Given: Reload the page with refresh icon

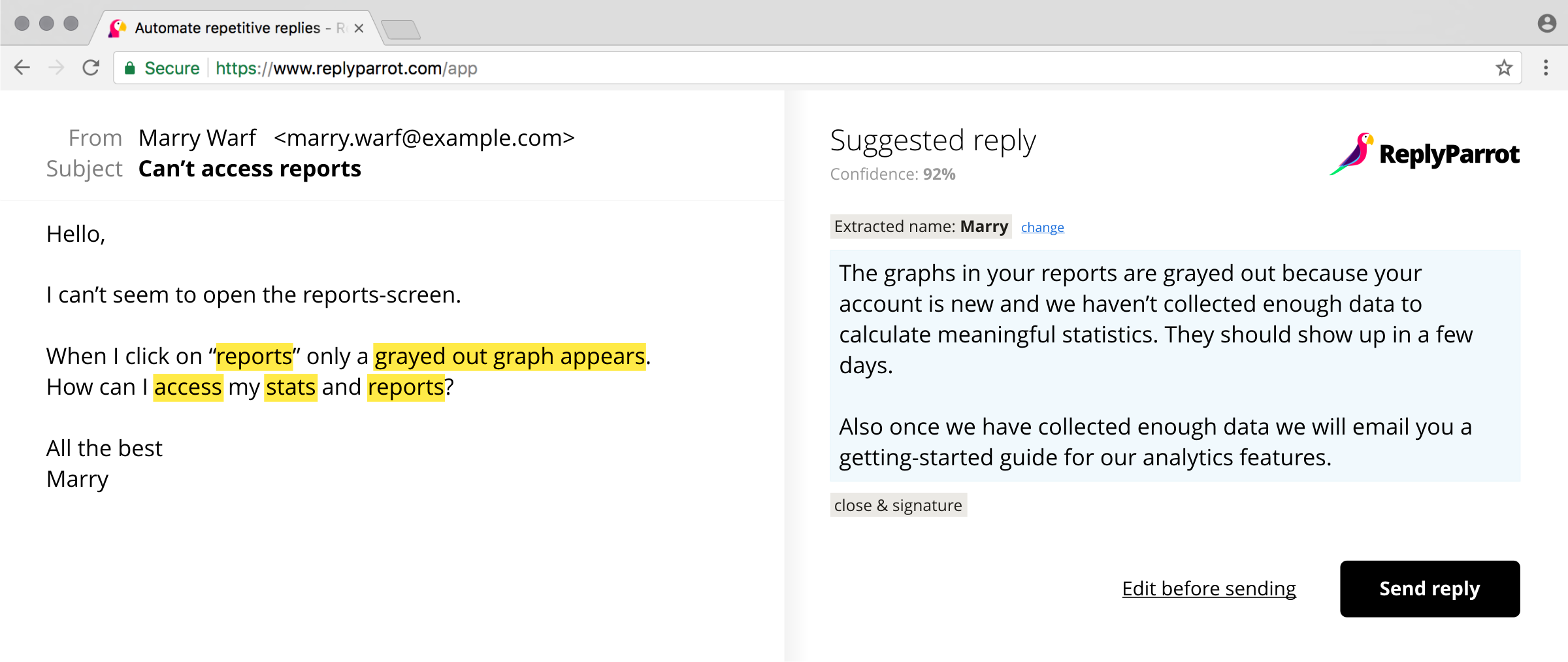Looking at the screenshot, I should click(91, 67).
